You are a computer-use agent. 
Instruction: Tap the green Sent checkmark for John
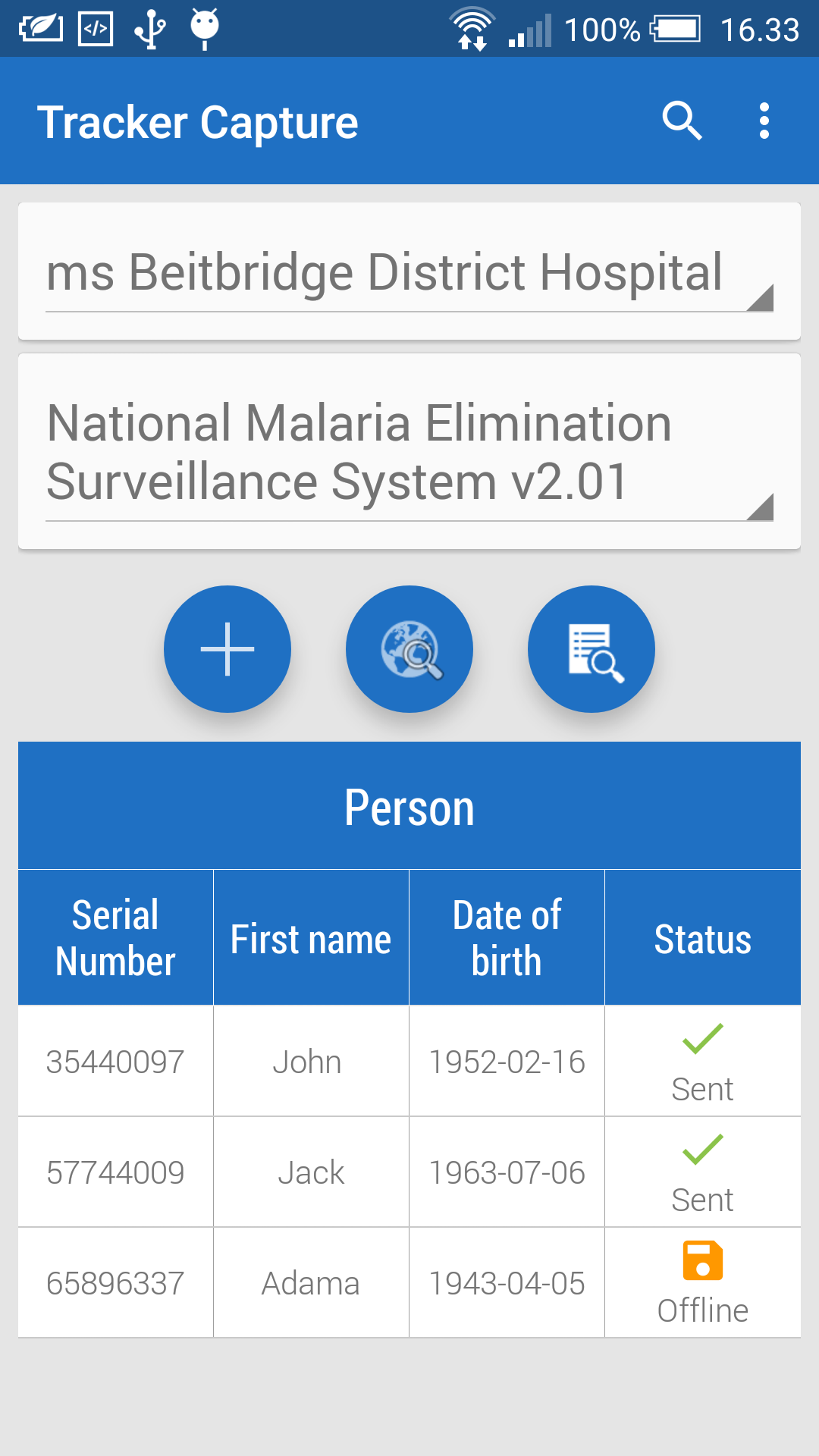[702, 1039]
